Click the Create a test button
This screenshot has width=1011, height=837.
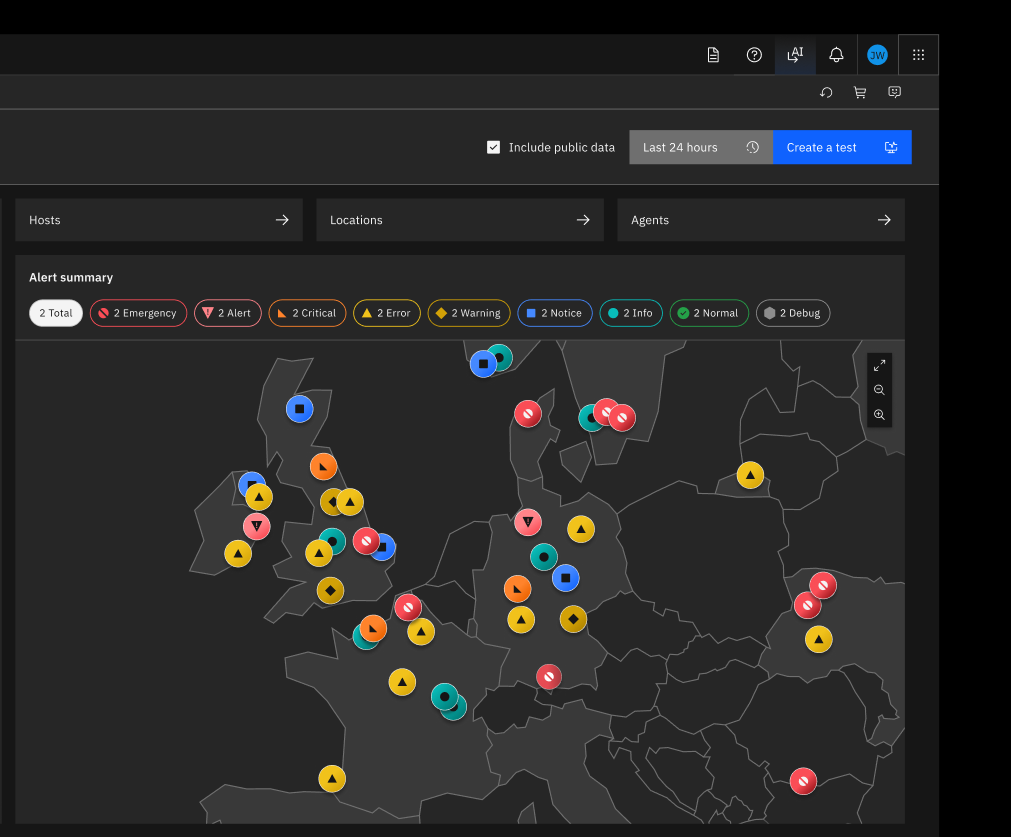(x=842, y=147)
